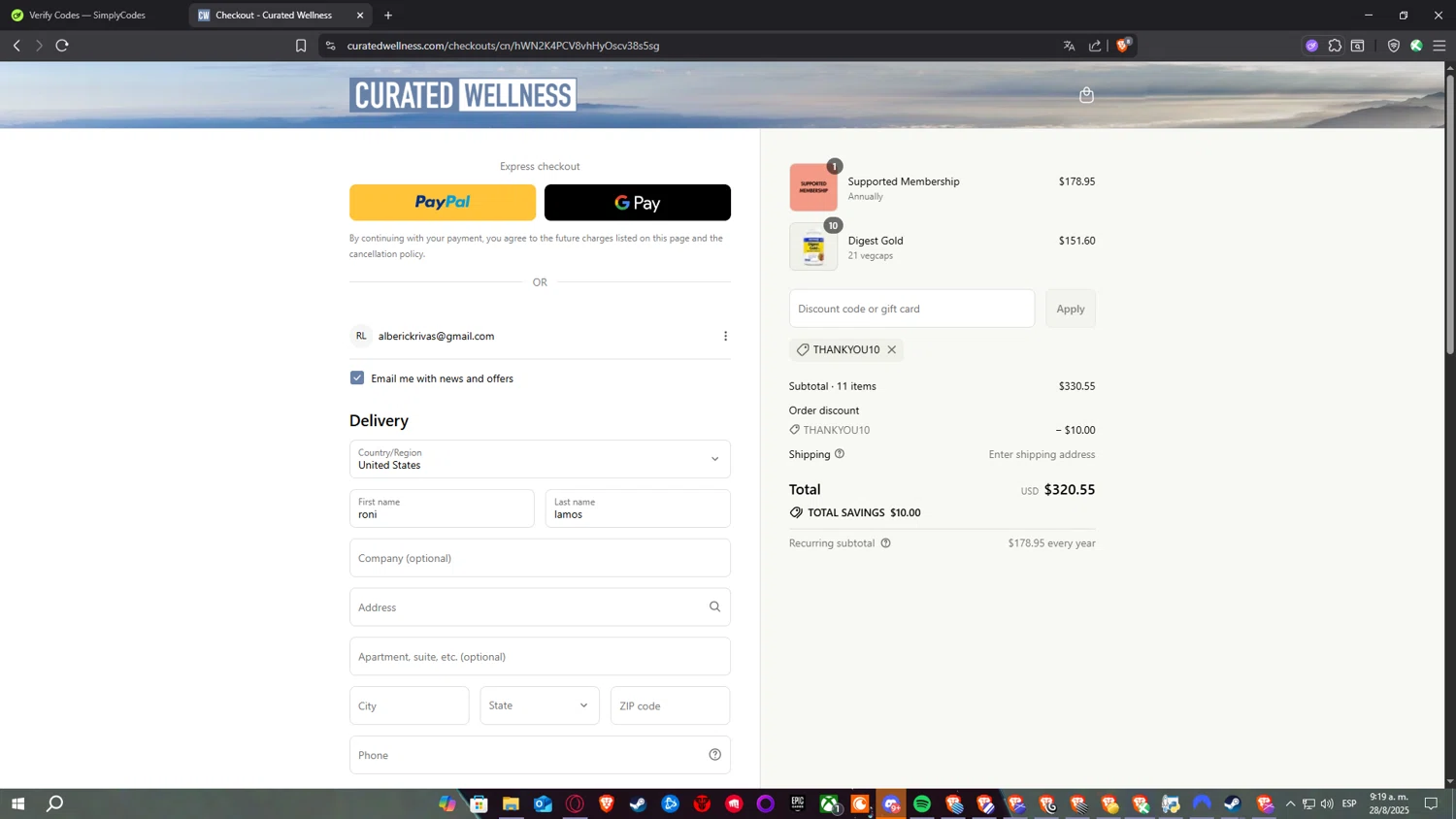1456x819 pixels.
Task: Reload the checkout page
Action: click(62, 46)
